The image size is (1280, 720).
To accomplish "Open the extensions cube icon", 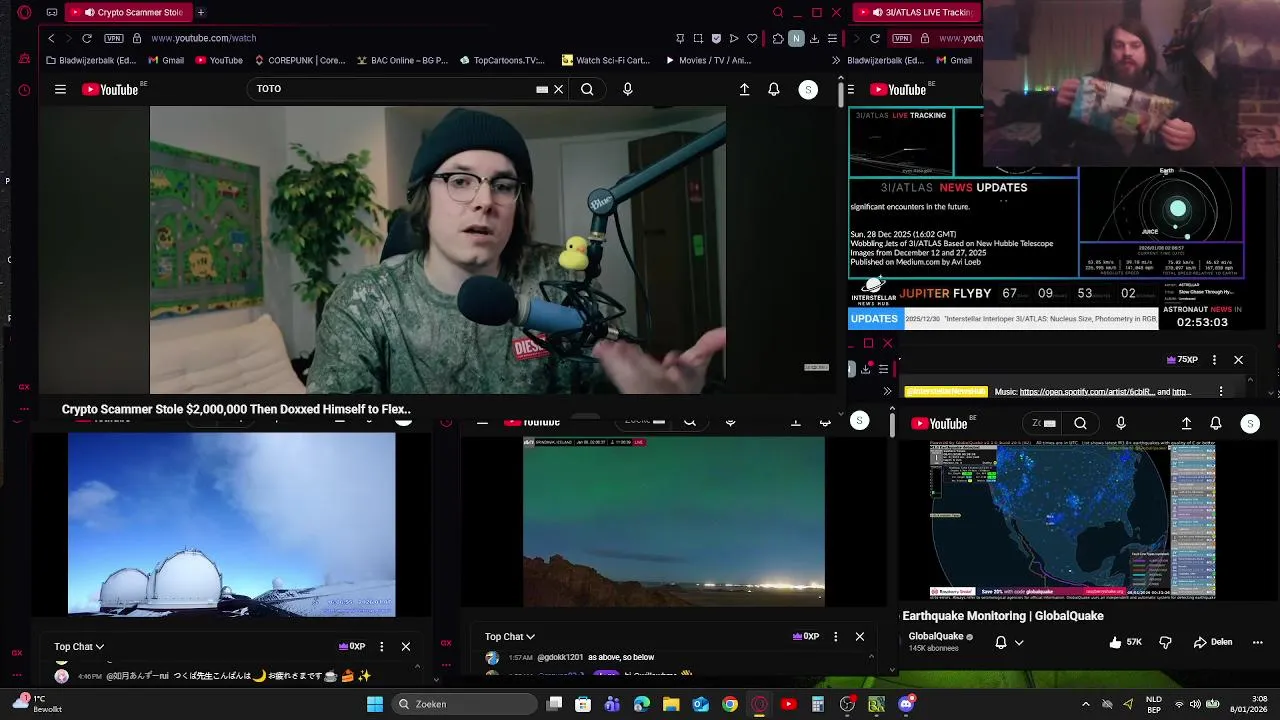I will point(778,38).
